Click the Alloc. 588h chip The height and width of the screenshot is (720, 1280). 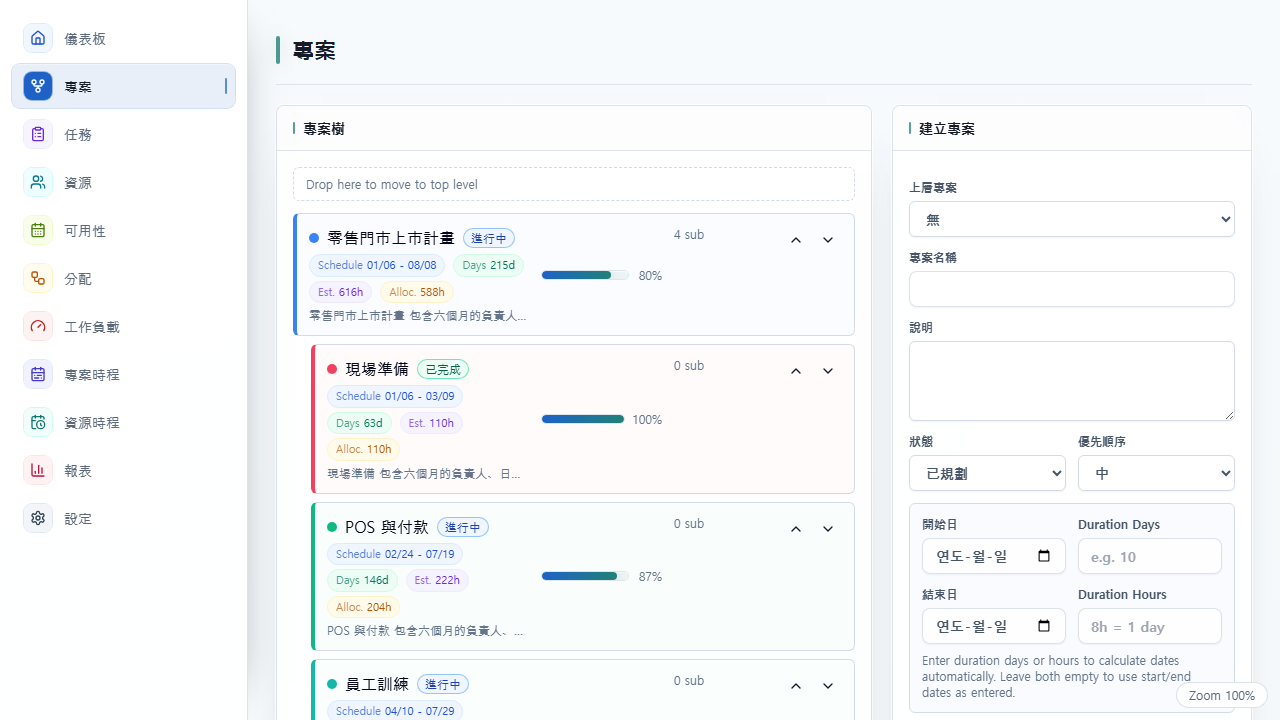tap(416, 292)
